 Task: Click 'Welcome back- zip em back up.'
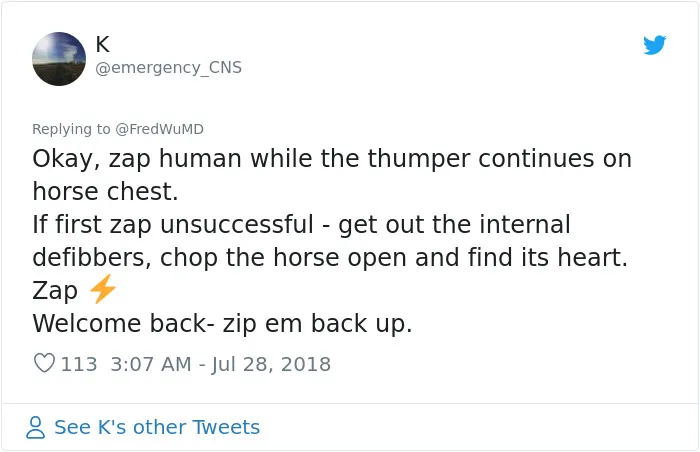(x=222, y=323)
